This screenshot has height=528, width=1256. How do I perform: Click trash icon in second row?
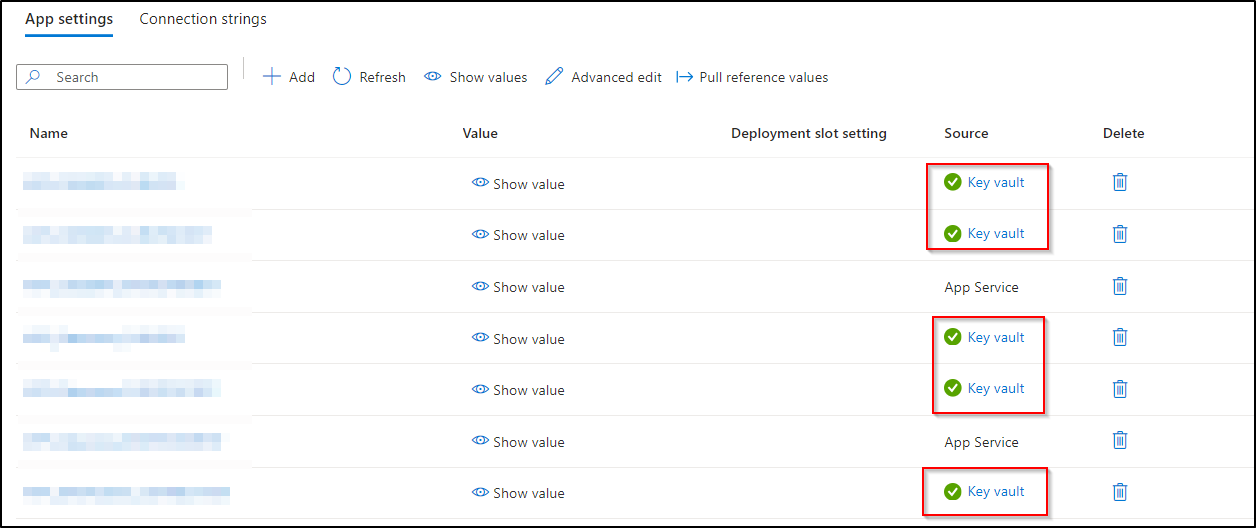pos(1120,234)
